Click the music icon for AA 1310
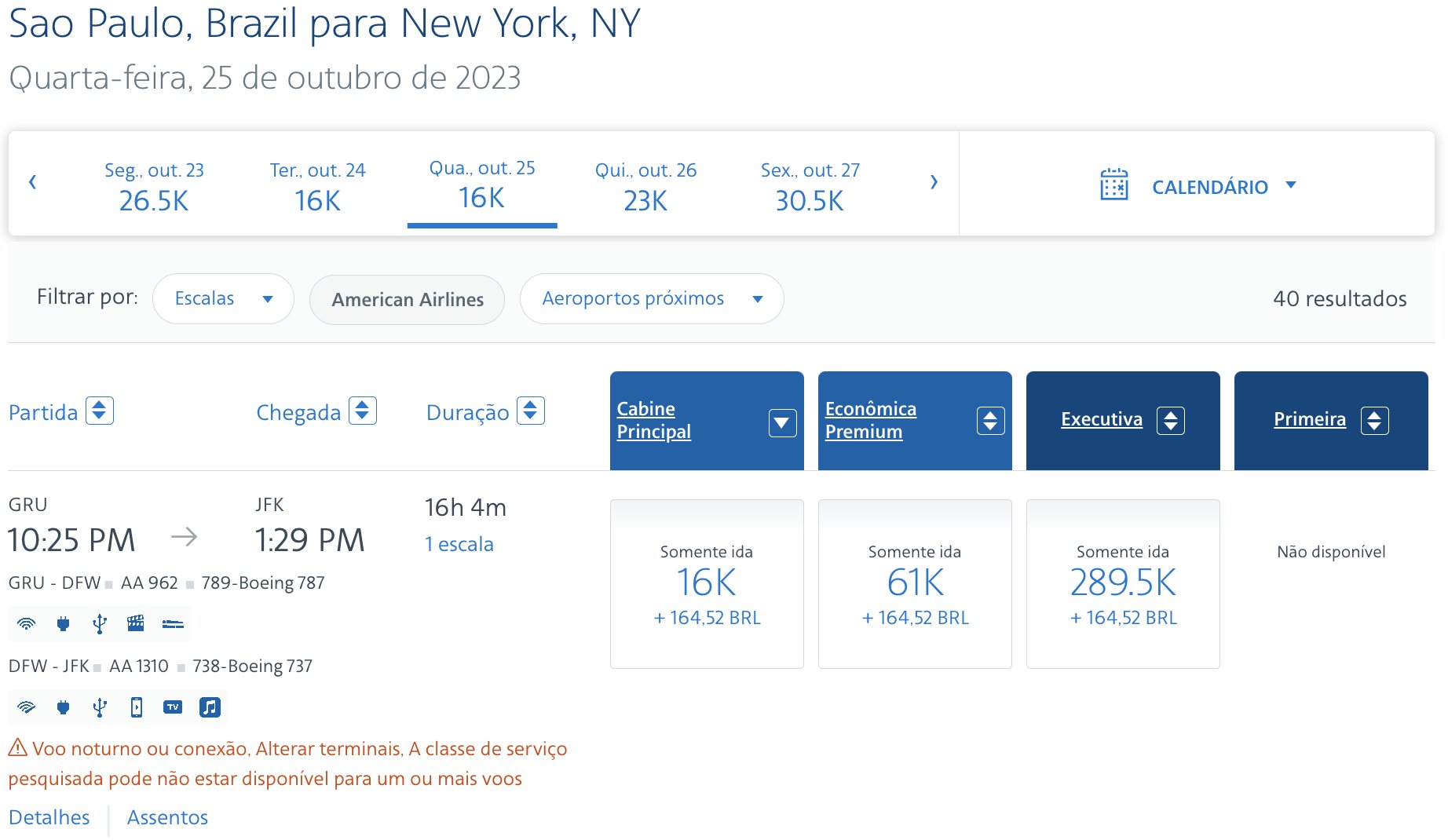The width and height of the screenshot is (1448, 840). pyautogui.click(x=210, y=707)
